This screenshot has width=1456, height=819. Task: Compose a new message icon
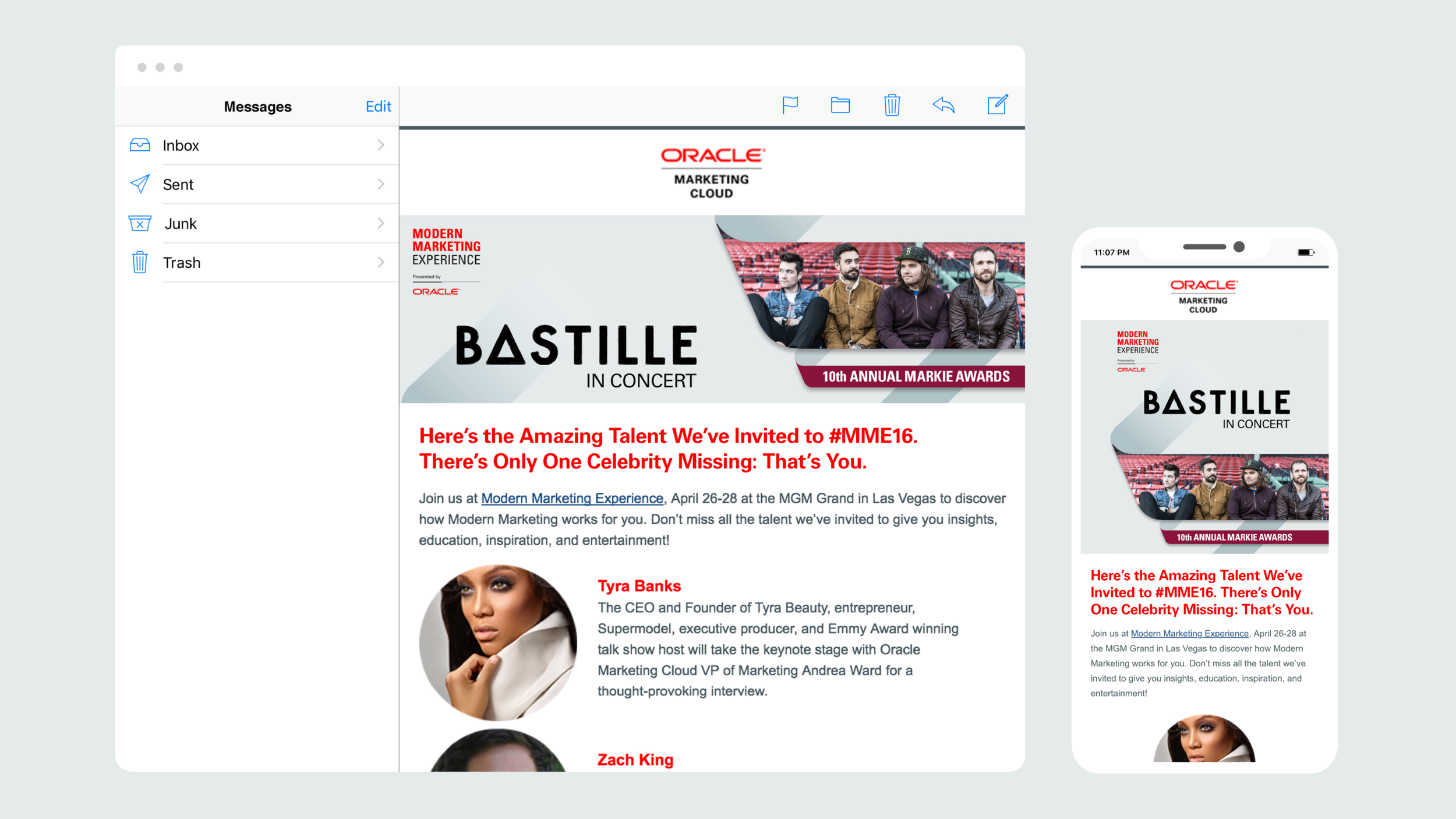point(998,104)
